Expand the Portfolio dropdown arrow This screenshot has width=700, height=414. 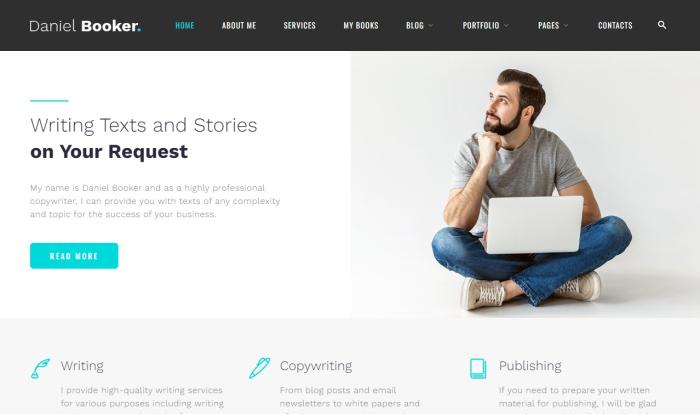[x=506, y=25]
